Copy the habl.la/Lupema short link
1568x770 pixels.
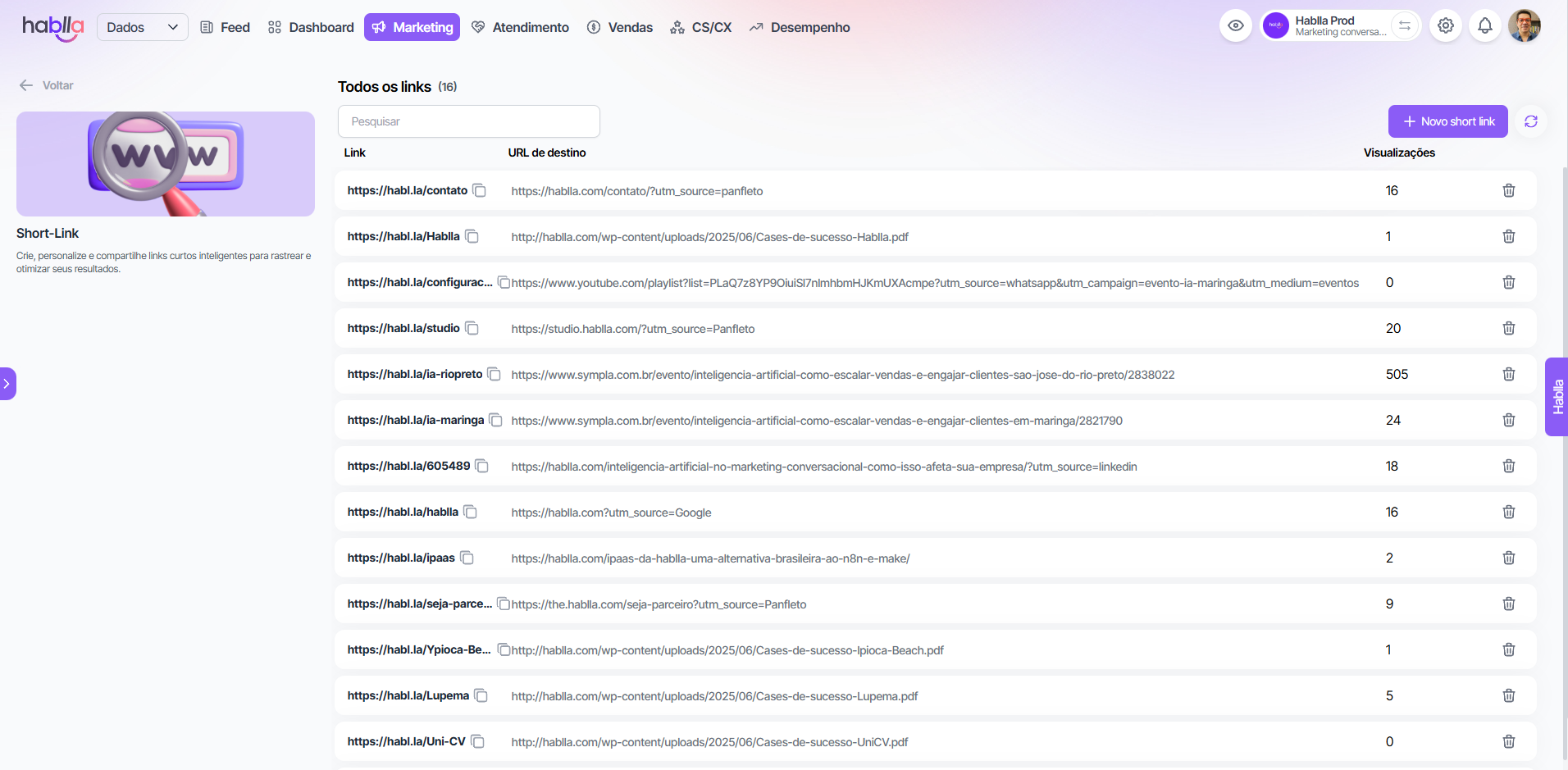pyautogui.click(x=481, y=696)
